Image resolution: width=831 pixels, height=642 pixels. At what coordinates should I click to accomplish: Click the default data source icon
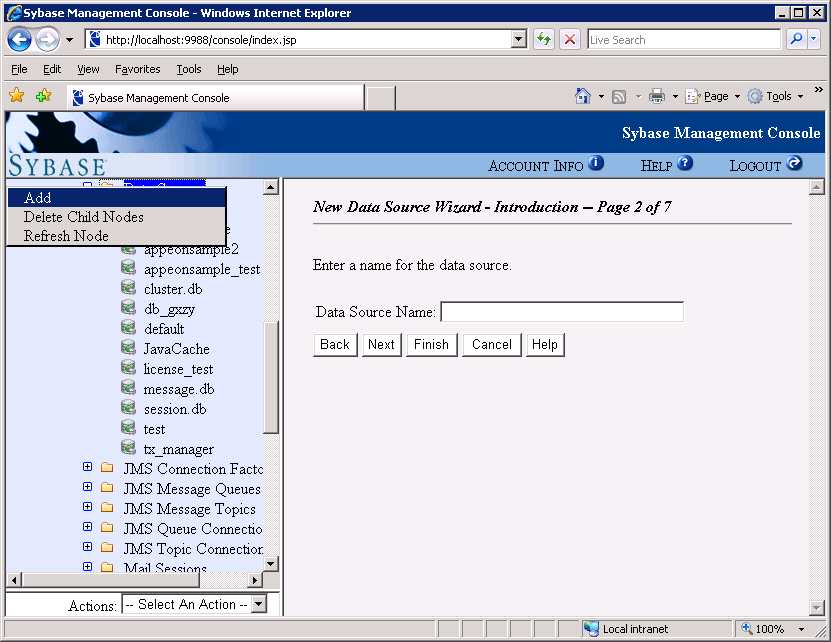(x=128, y=328)
